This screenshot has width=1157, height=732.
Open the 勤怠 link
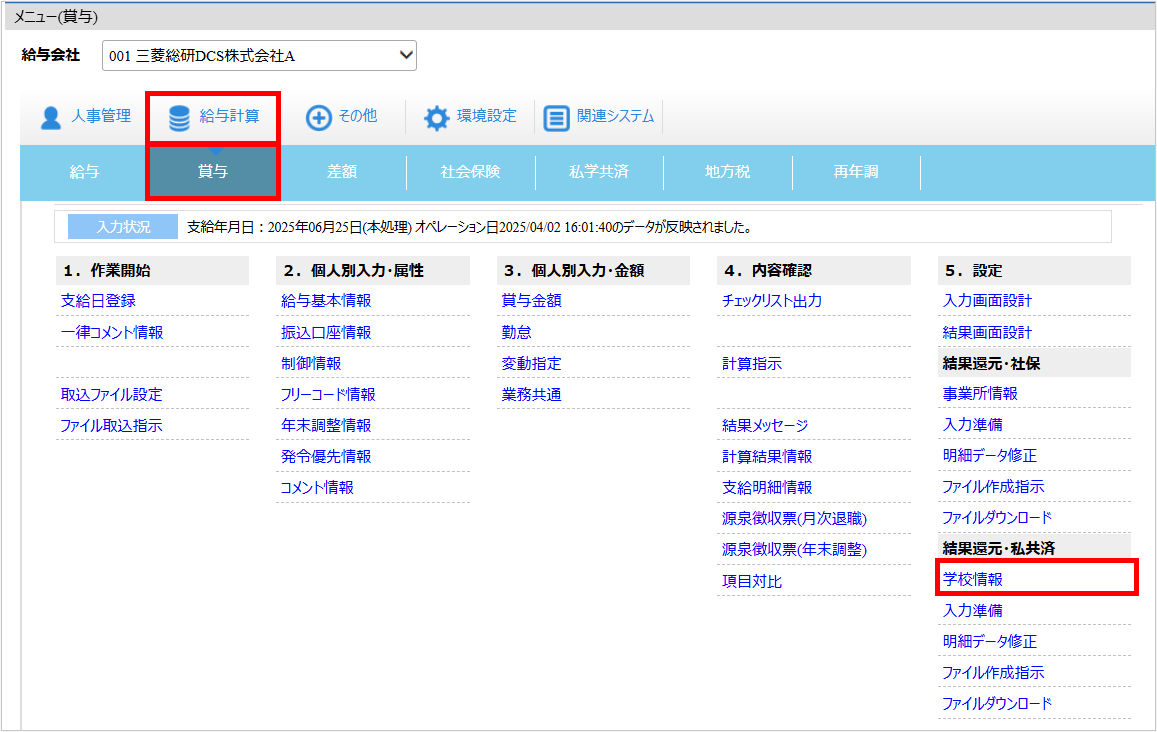coord(517,333)
